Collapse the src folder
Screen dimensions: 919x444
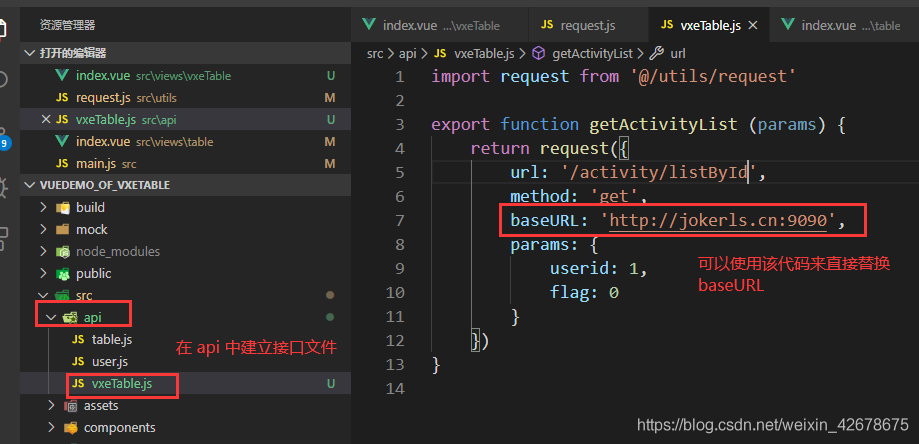tap(43, 295)
